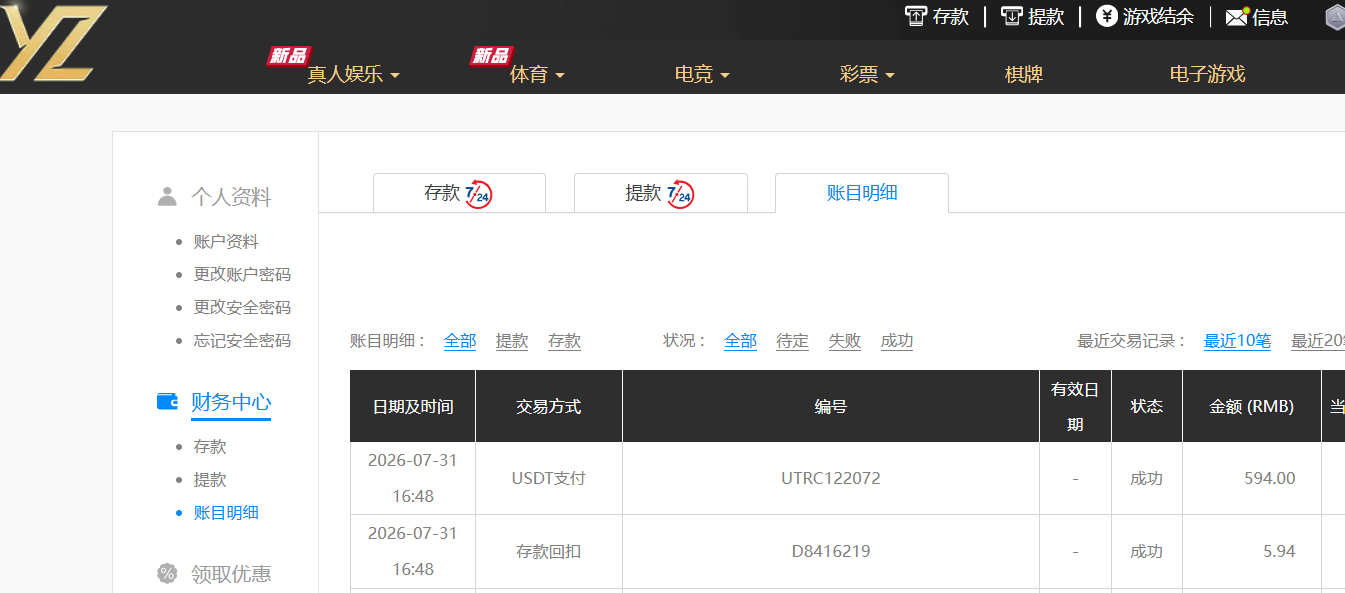The image size is (1345, 593).
Task: Open 领取优惠 section in the sidebar
Action: [231, 574]
